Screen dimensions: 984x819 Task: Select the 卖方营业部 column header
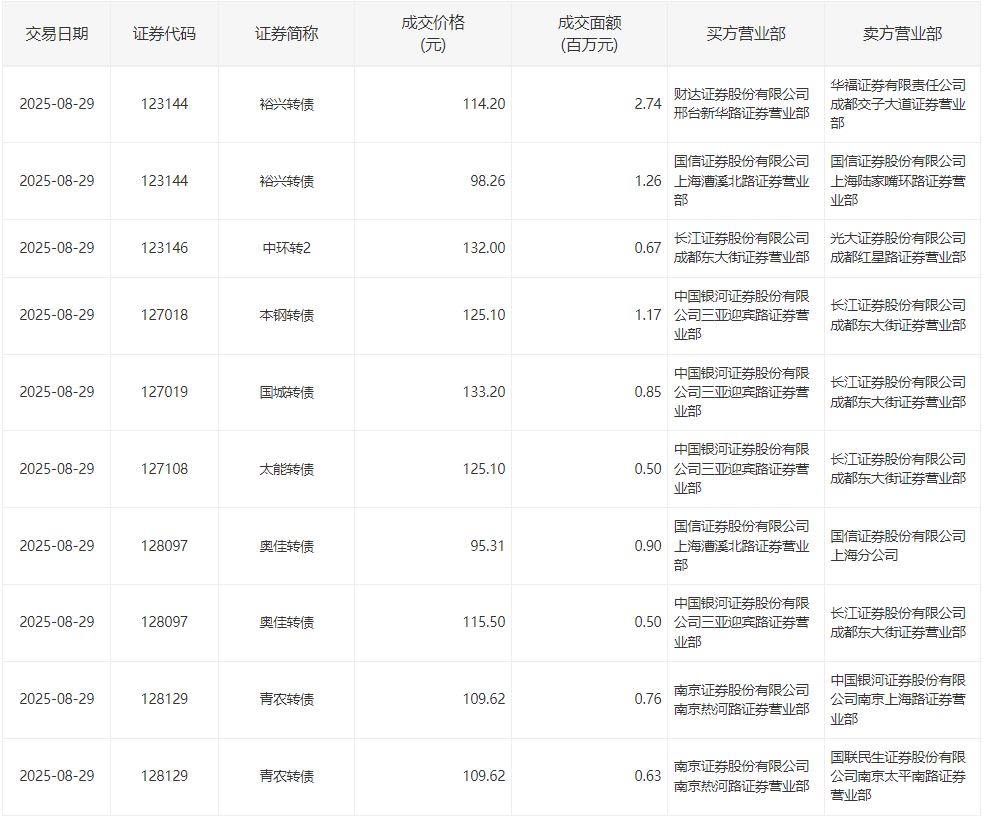click(x=902, y=33)
